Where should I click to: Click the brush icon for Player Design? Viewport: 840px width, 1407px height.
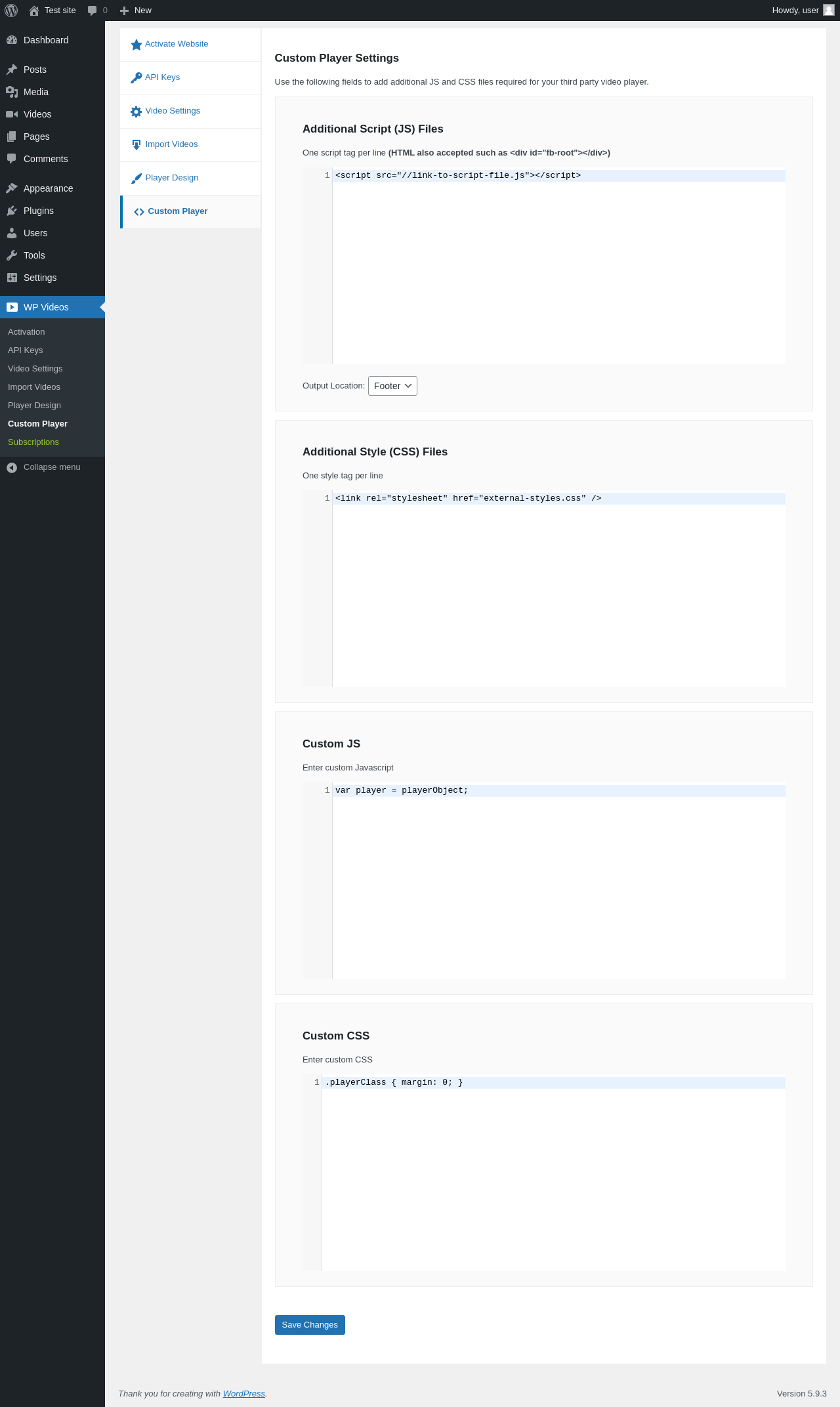(x=136, y=178)
